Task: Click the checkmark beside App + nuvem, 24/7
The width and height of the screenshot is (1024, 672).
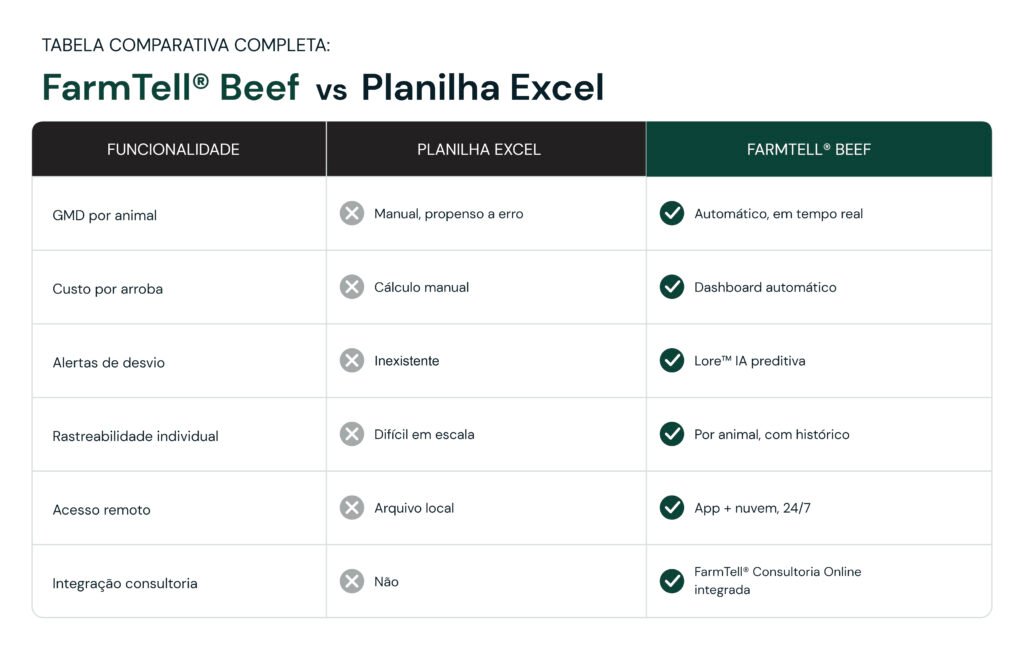Action: [671, 507]
